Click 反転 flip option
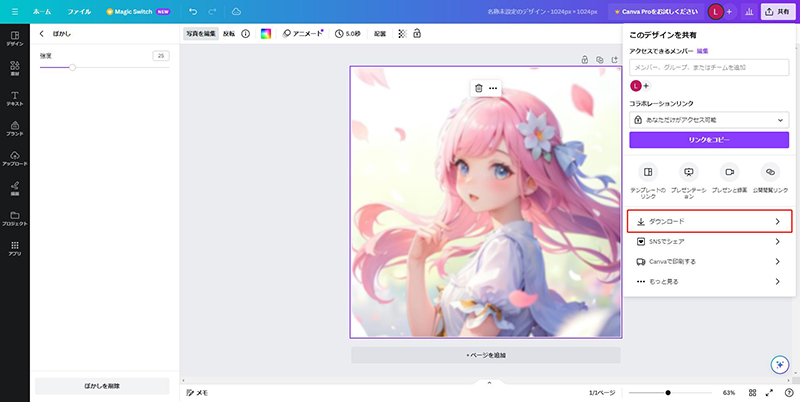The image size is (800, 402). point(229,34)
